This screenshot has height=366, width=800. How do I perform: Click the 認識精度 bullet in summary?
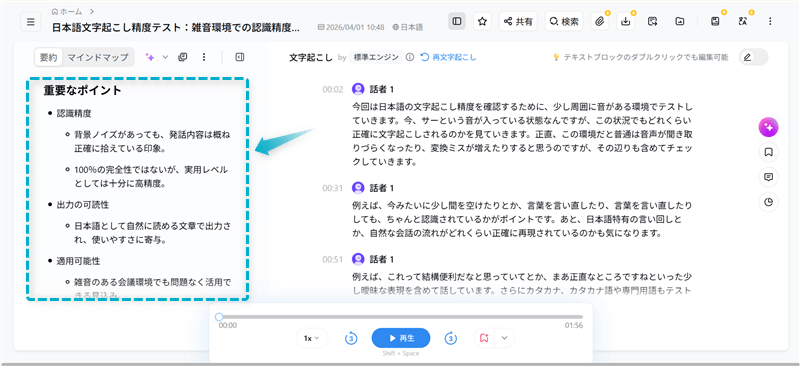coord(74,113)
